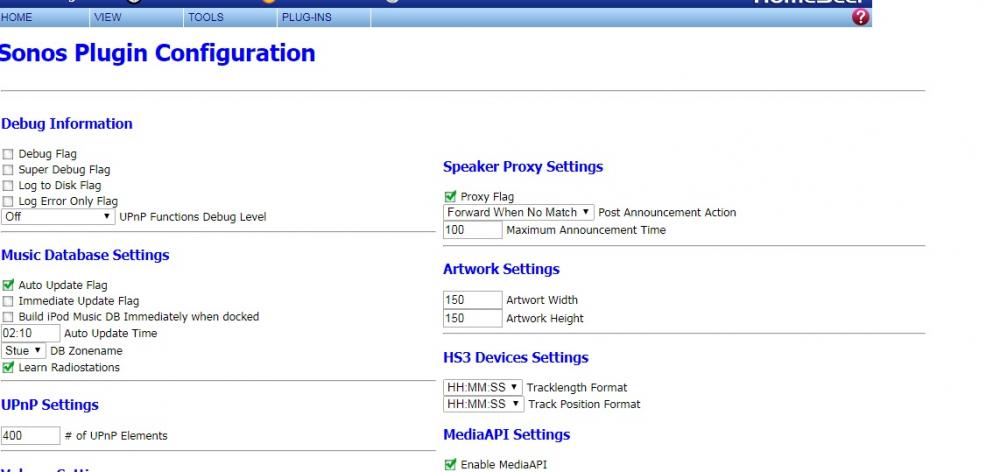1000x472 pixels.
Task: Disable the Auto Update Flag checkbox
Action: (x=9, y=286)
